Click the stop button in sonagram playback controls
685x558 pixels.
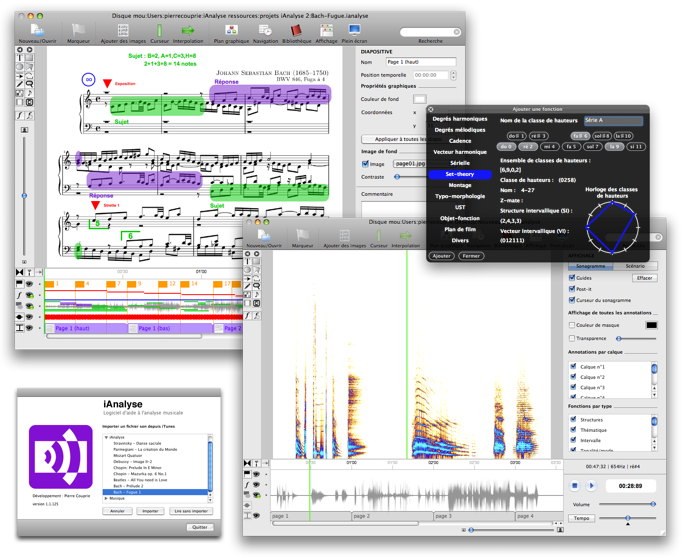click(575, 485)
